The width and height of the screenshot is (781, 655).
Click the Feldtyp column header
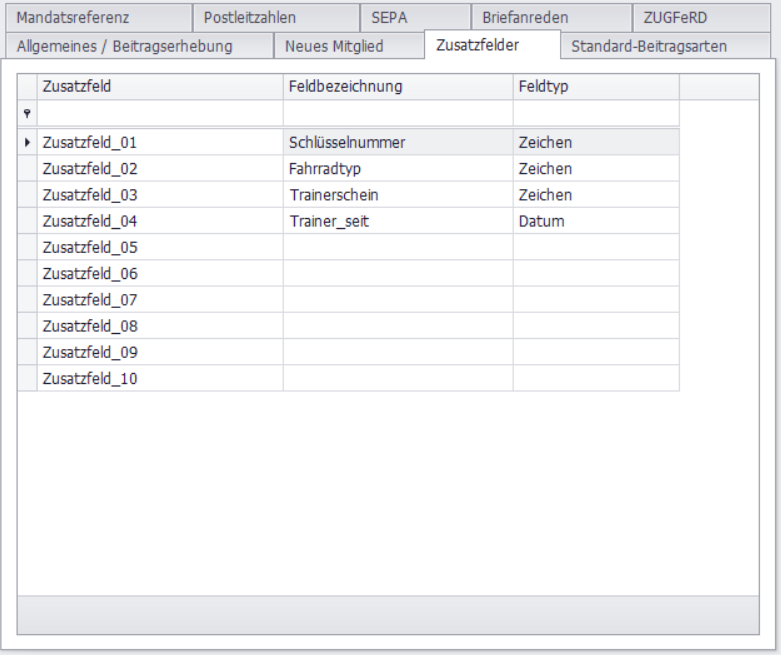[x=595, y=87]
